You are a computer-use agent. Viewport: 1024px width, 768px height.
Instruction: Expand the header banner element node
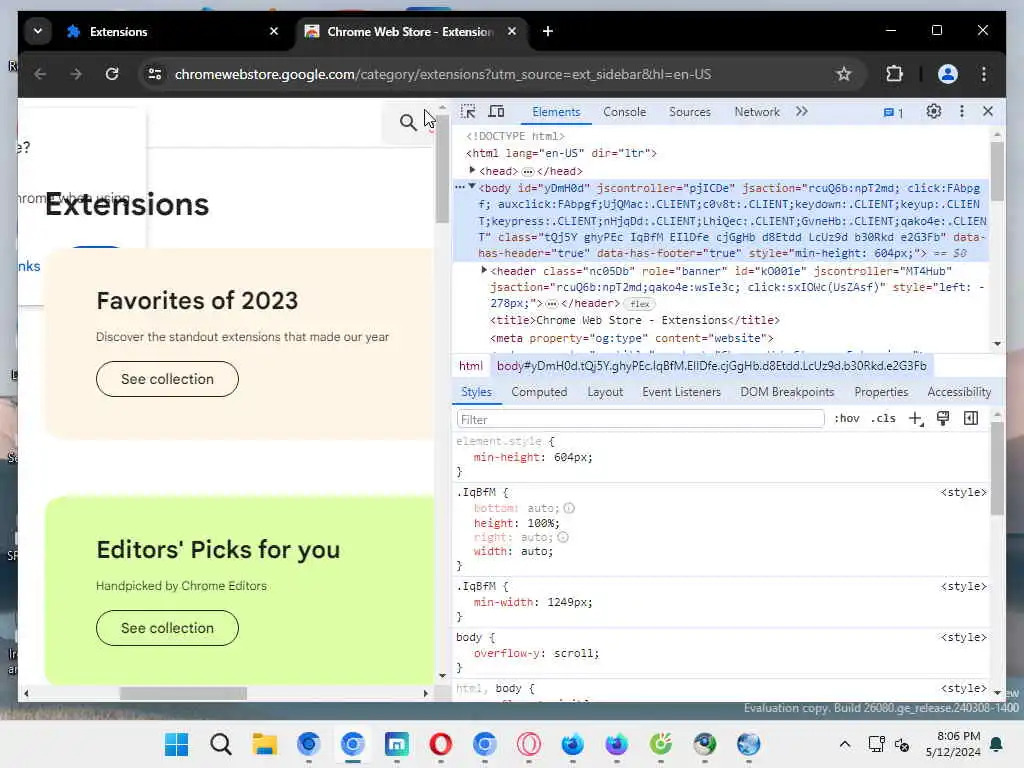click(484, 270)
